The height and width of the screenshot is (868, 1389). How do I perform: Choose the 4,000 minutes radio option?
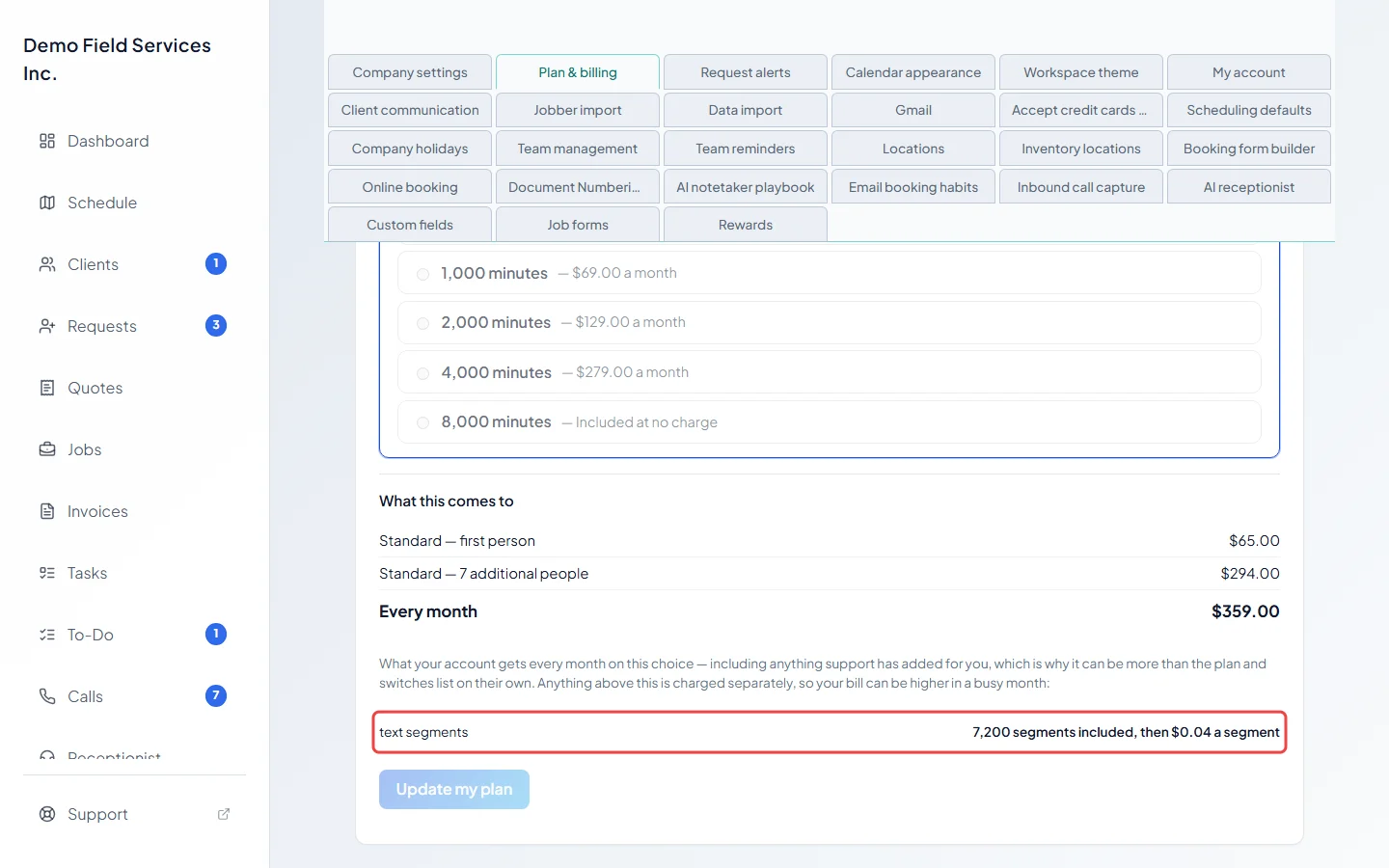422,373
